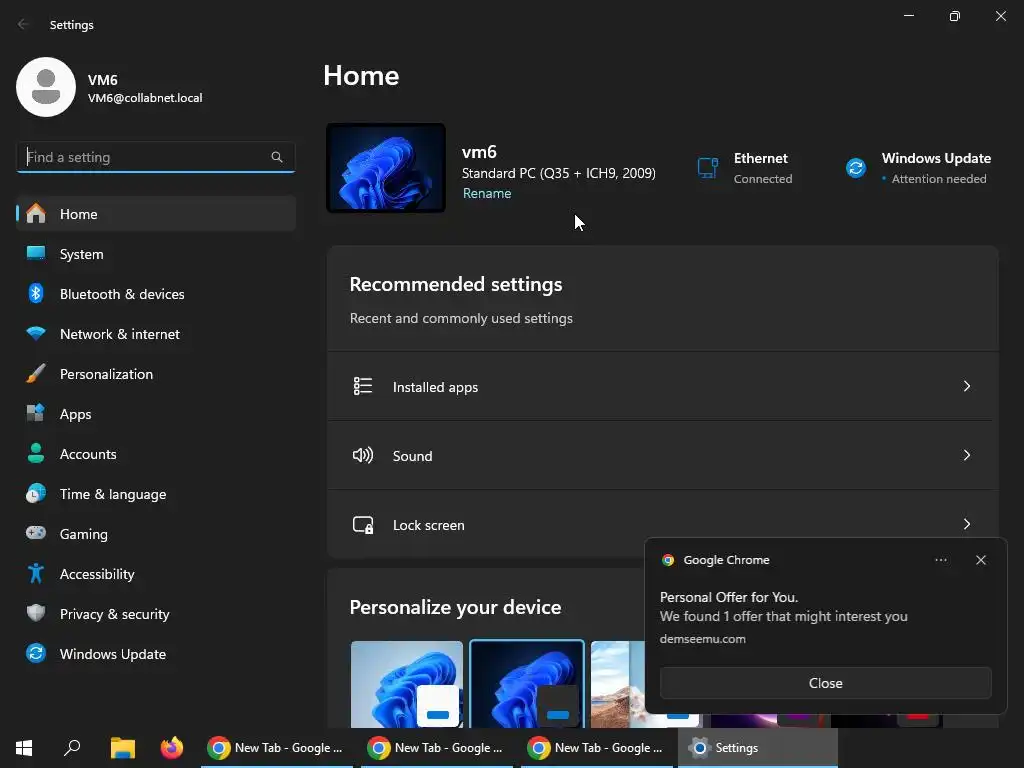Open Bluetooth & devices settings
This screenshot has width=1024, height=768.
156,293
